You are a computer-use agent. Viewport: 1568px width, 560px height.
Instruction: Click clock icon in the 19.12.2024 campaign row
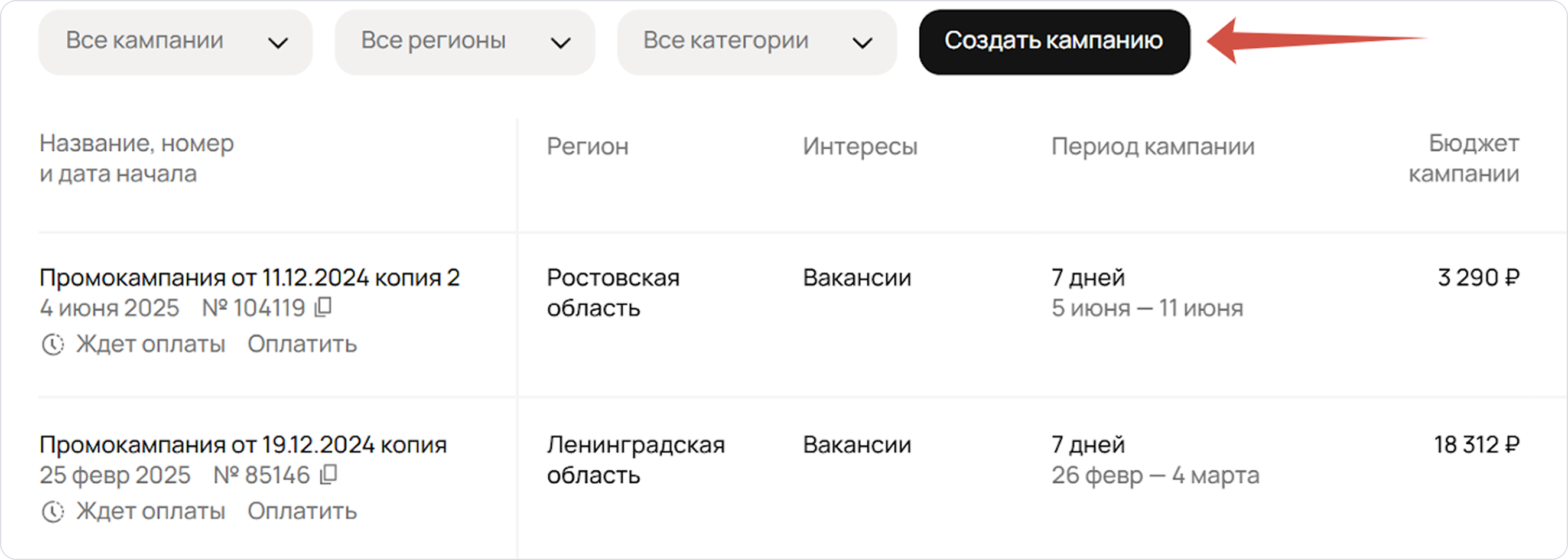click(53, 512)
